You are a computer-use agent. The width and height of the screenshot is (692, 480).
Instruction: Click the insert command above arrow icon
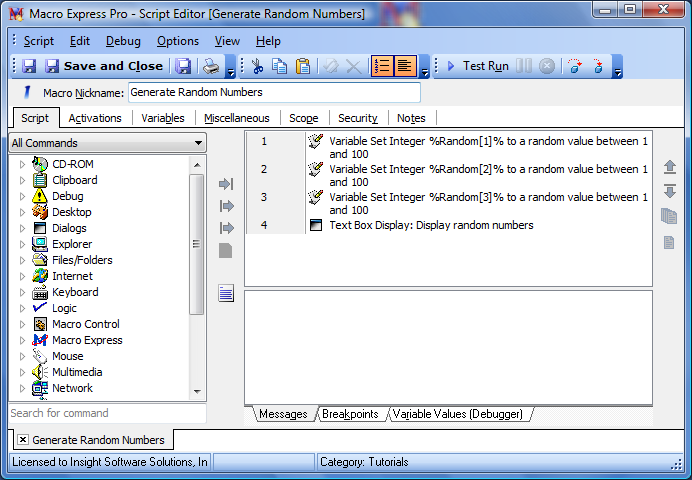(x=226, y=206)
